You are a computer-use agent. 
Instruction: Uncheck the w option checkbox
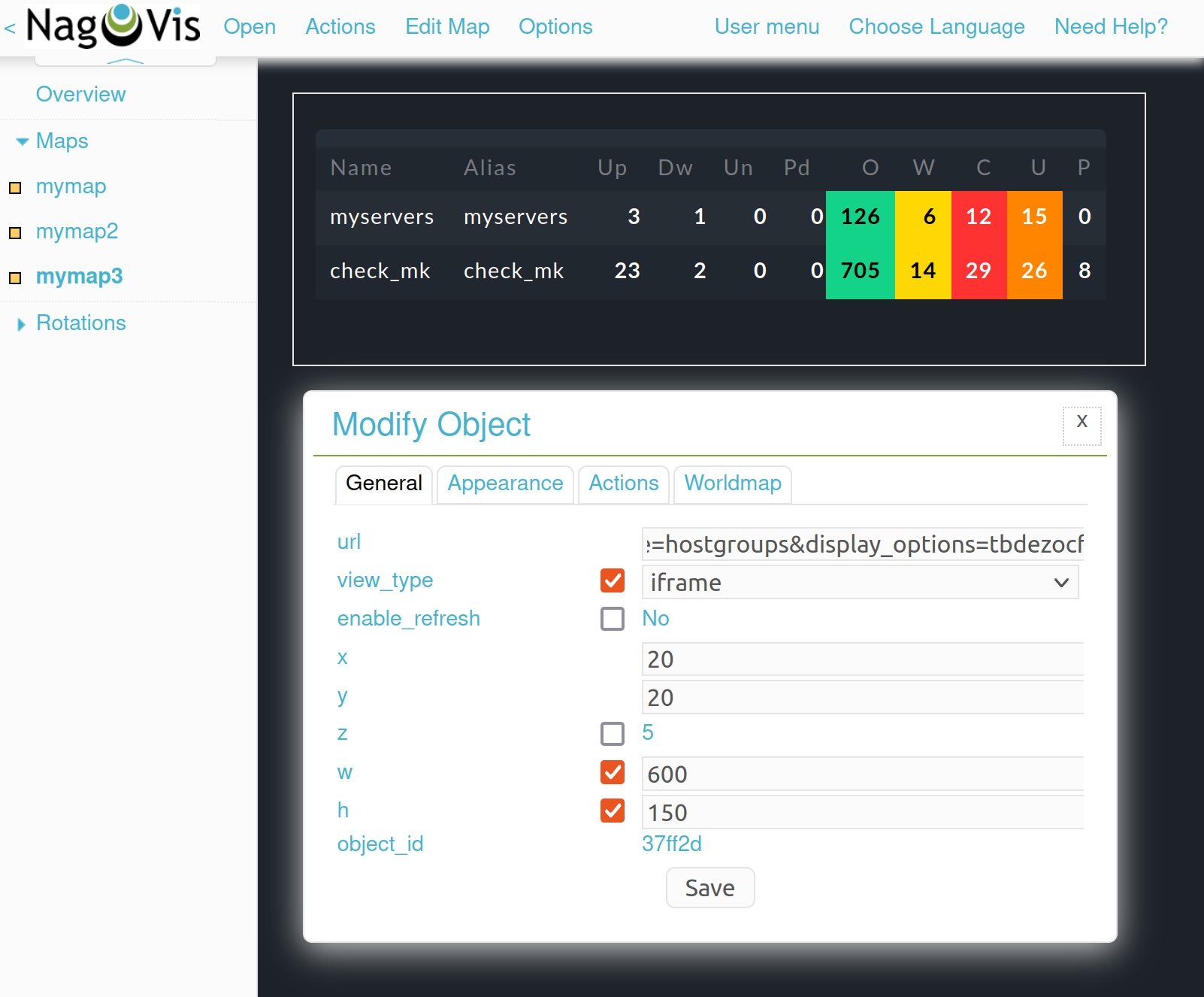point(613,772)
